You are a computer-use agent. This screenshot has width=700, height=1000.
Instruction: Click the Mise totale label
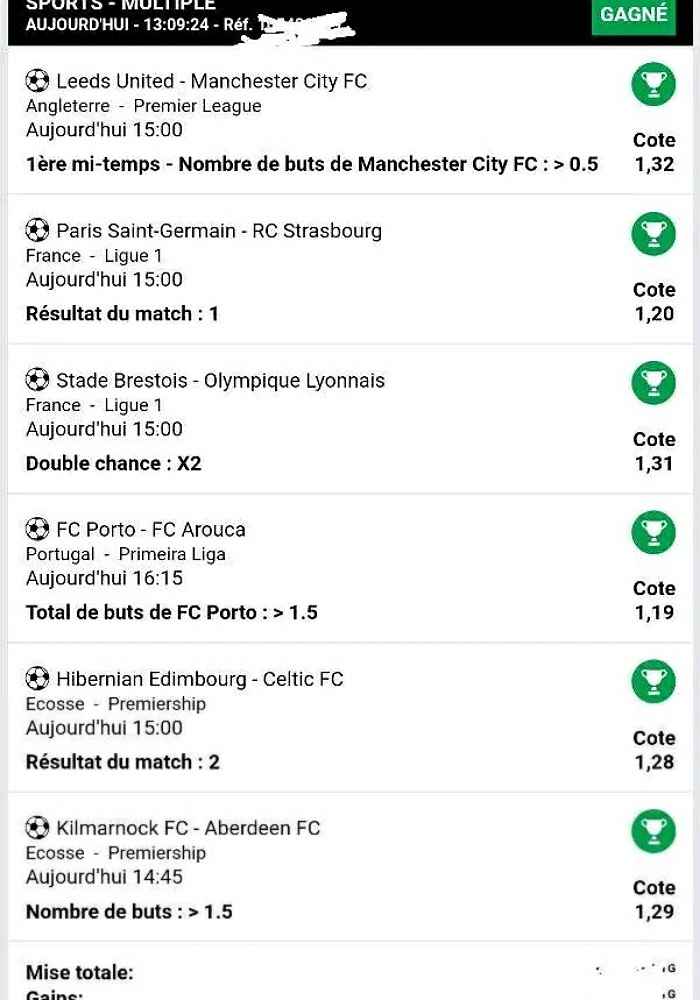click(x=80, y=973)
